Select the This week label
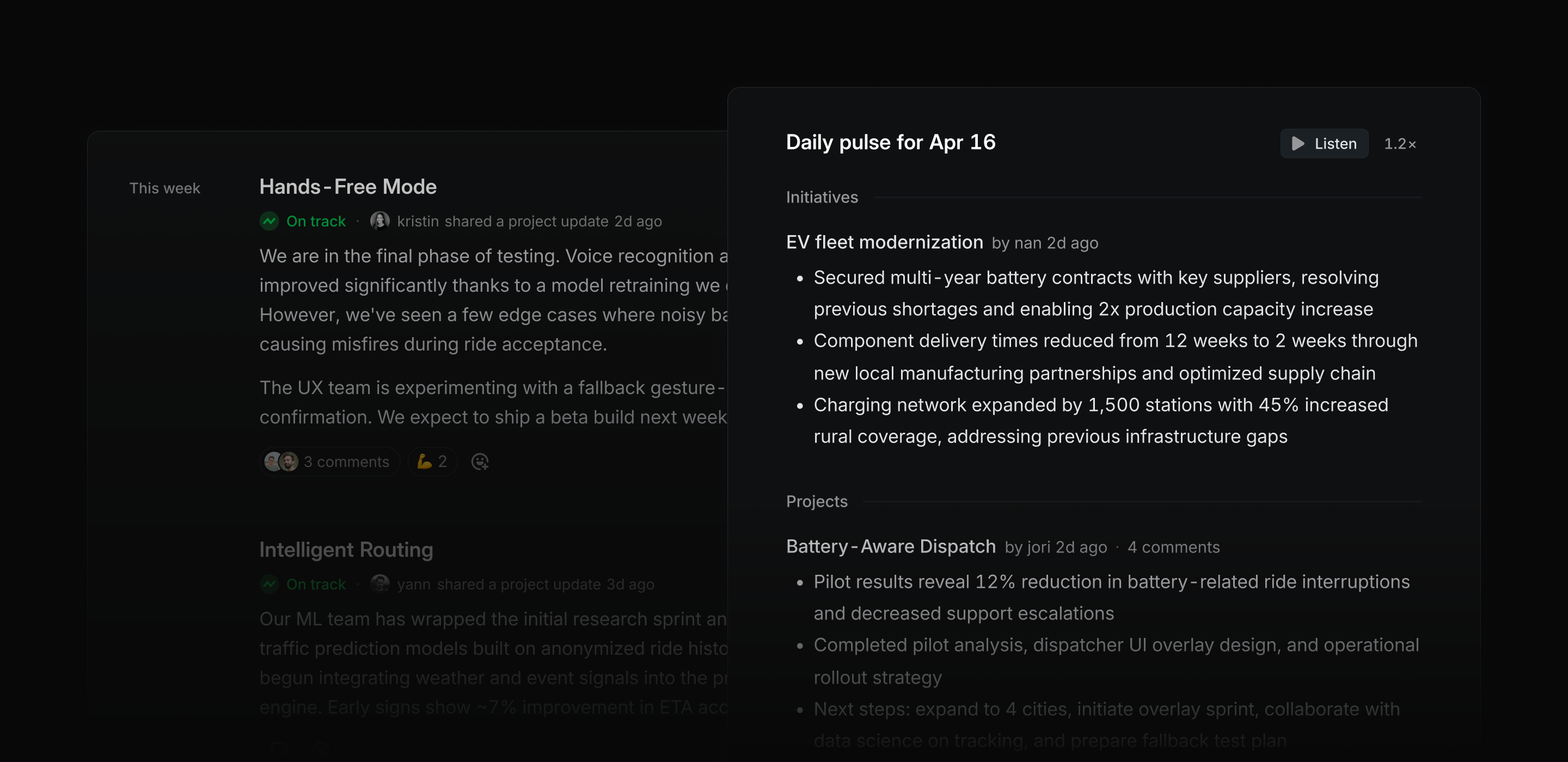 (165, 188)
